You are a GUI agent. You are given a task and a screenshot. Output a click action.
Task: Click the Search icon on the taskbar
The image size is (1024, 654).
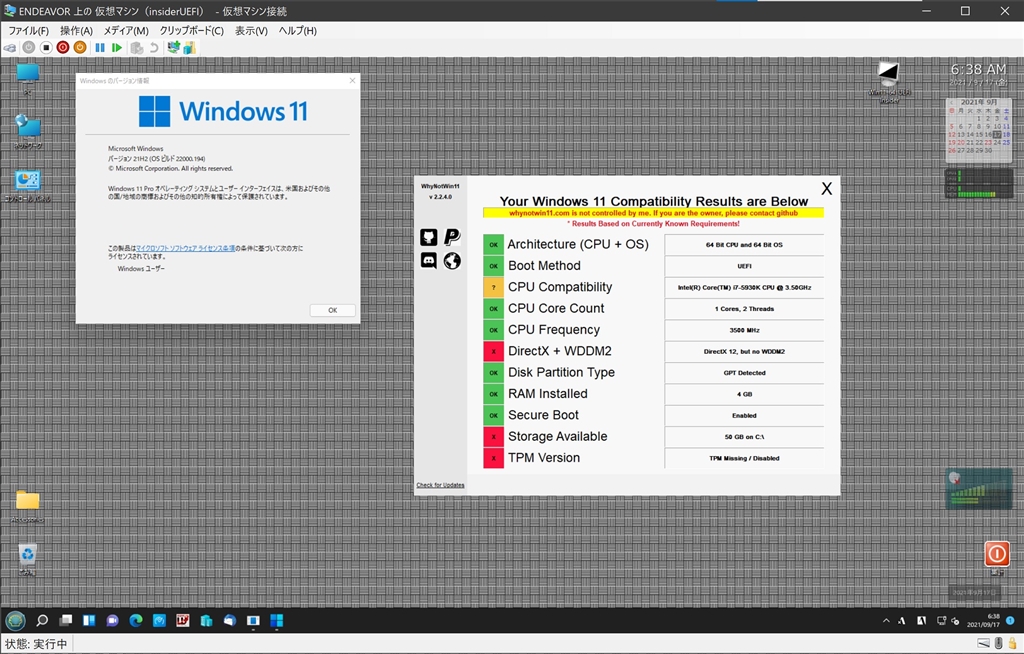coord(42,621)
